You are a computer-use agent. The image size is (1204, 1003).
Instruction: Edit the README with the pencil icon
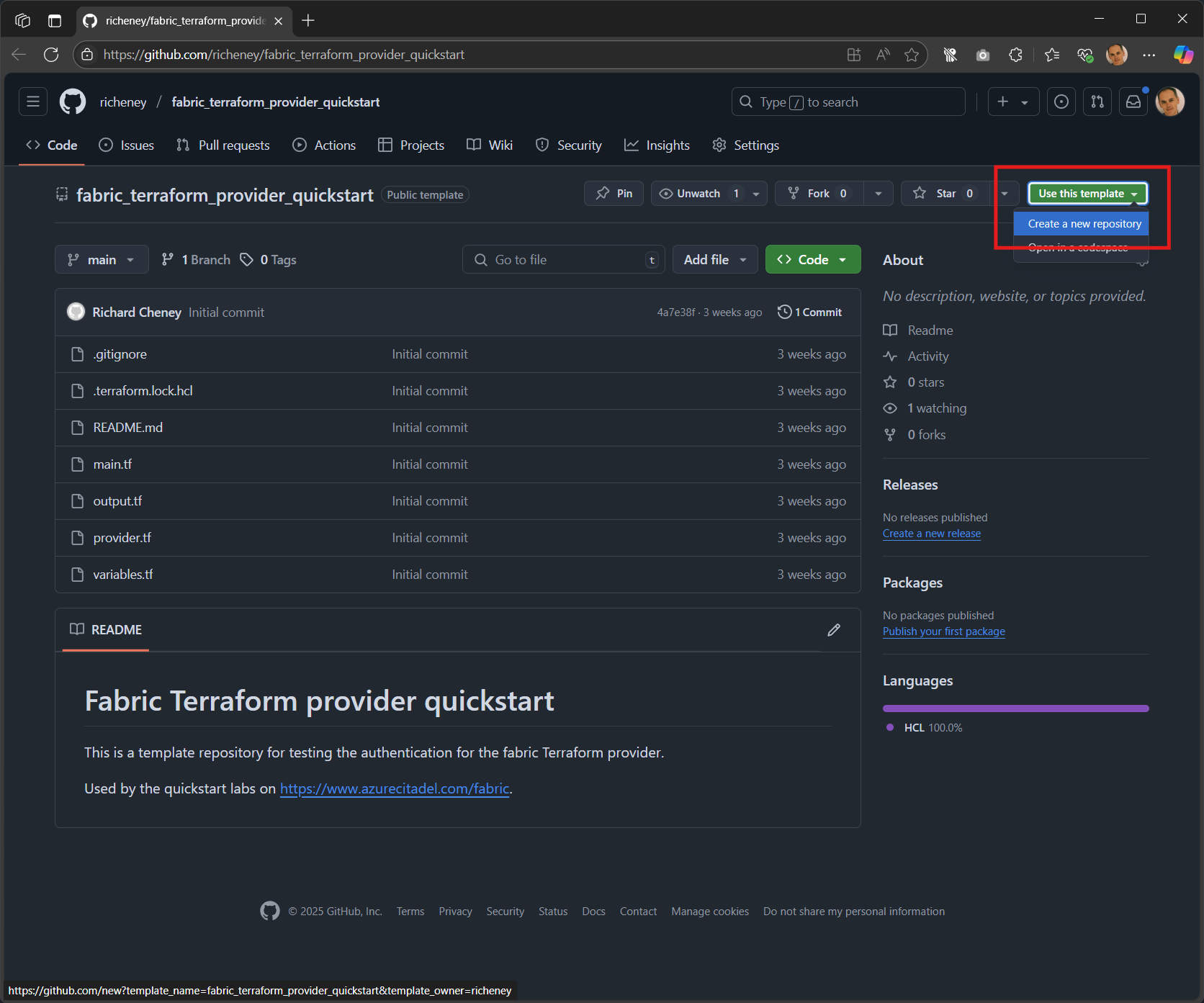(834, 630)
